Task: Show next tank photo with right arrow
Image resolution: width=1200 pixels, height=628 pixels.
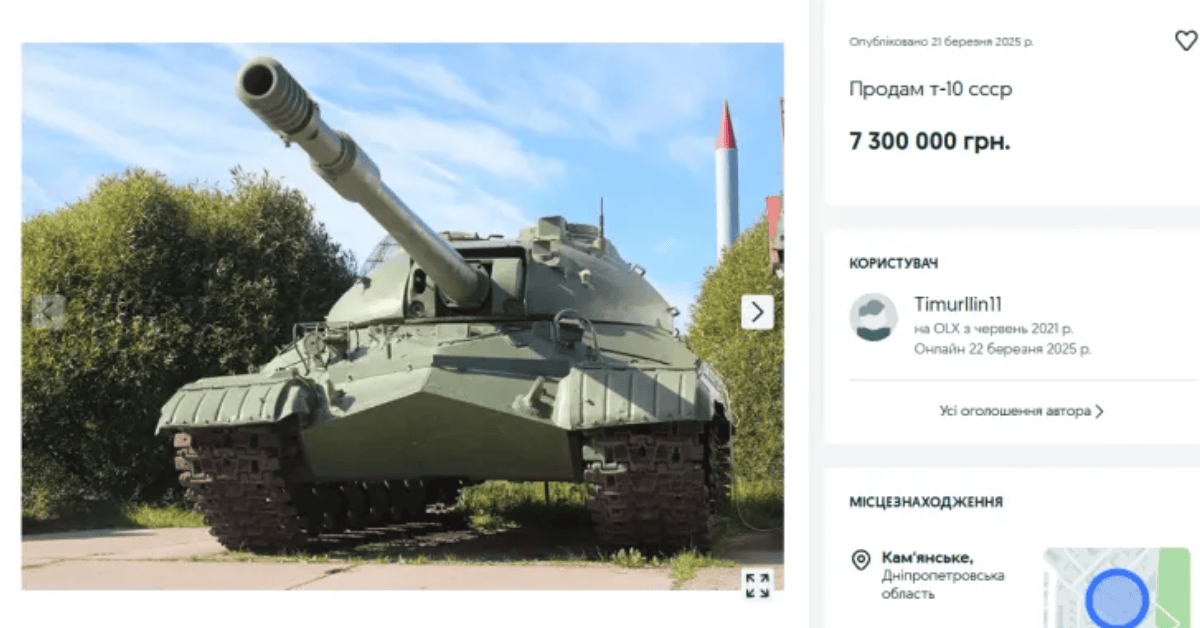Action: (757, 312)
